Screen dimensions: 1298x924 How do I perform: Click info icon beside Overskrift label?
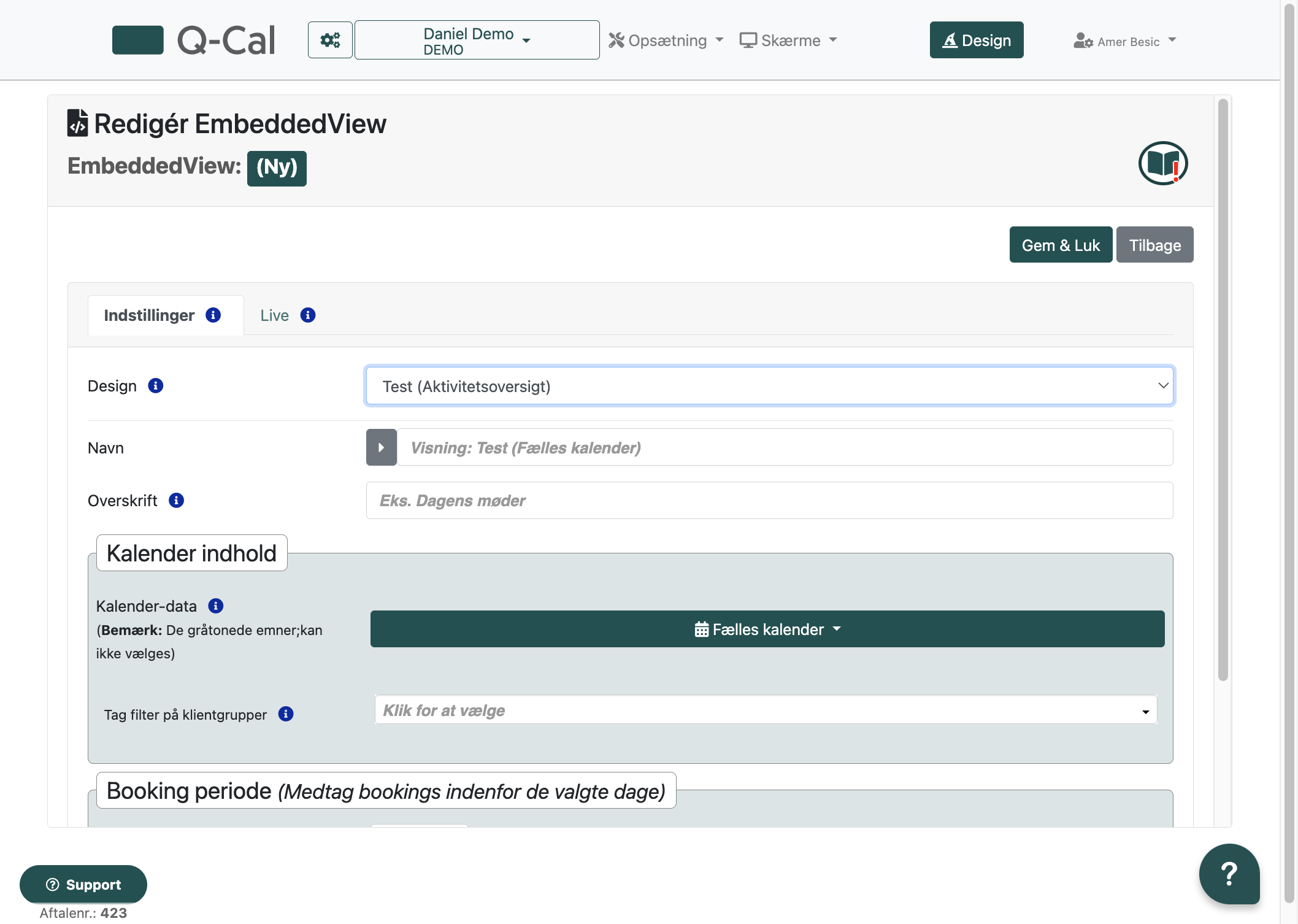tap(177, 500)
